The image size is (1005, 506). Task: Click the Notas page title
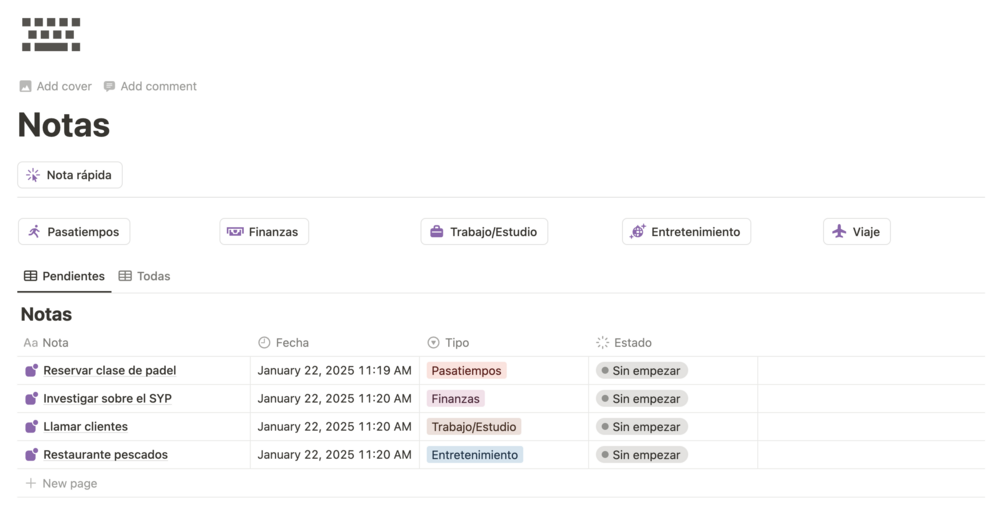64,125
